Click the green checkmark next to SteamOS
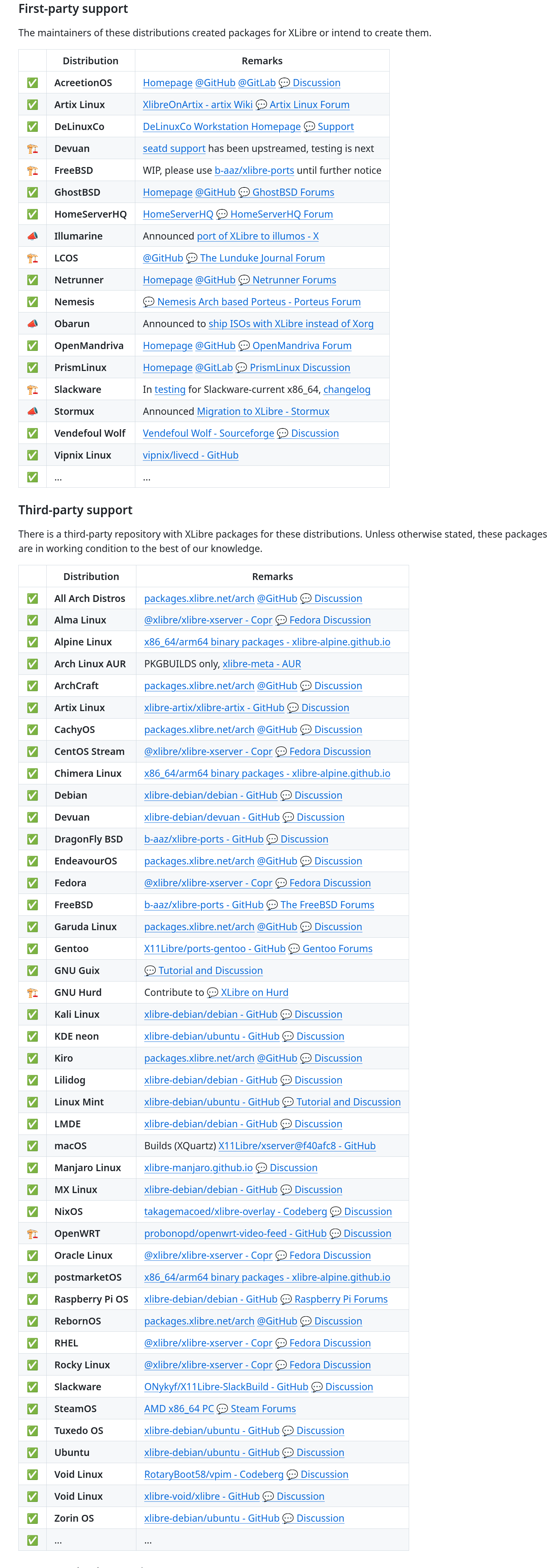The height and width of the screenshot is (1568, 558). point(32,1409)
